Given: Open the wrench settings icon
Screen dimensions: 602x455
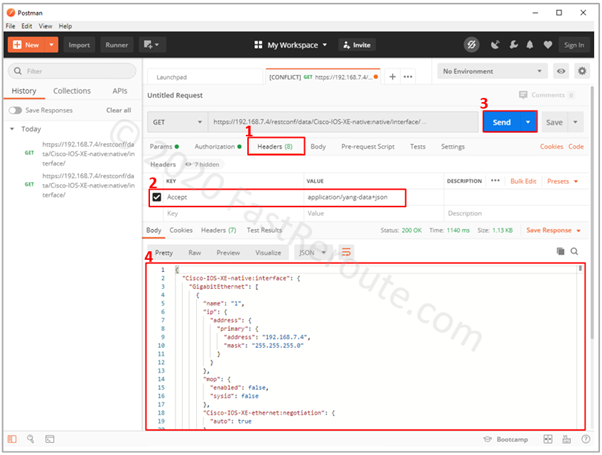Looking at the screenshot, I should click(513, 45).
